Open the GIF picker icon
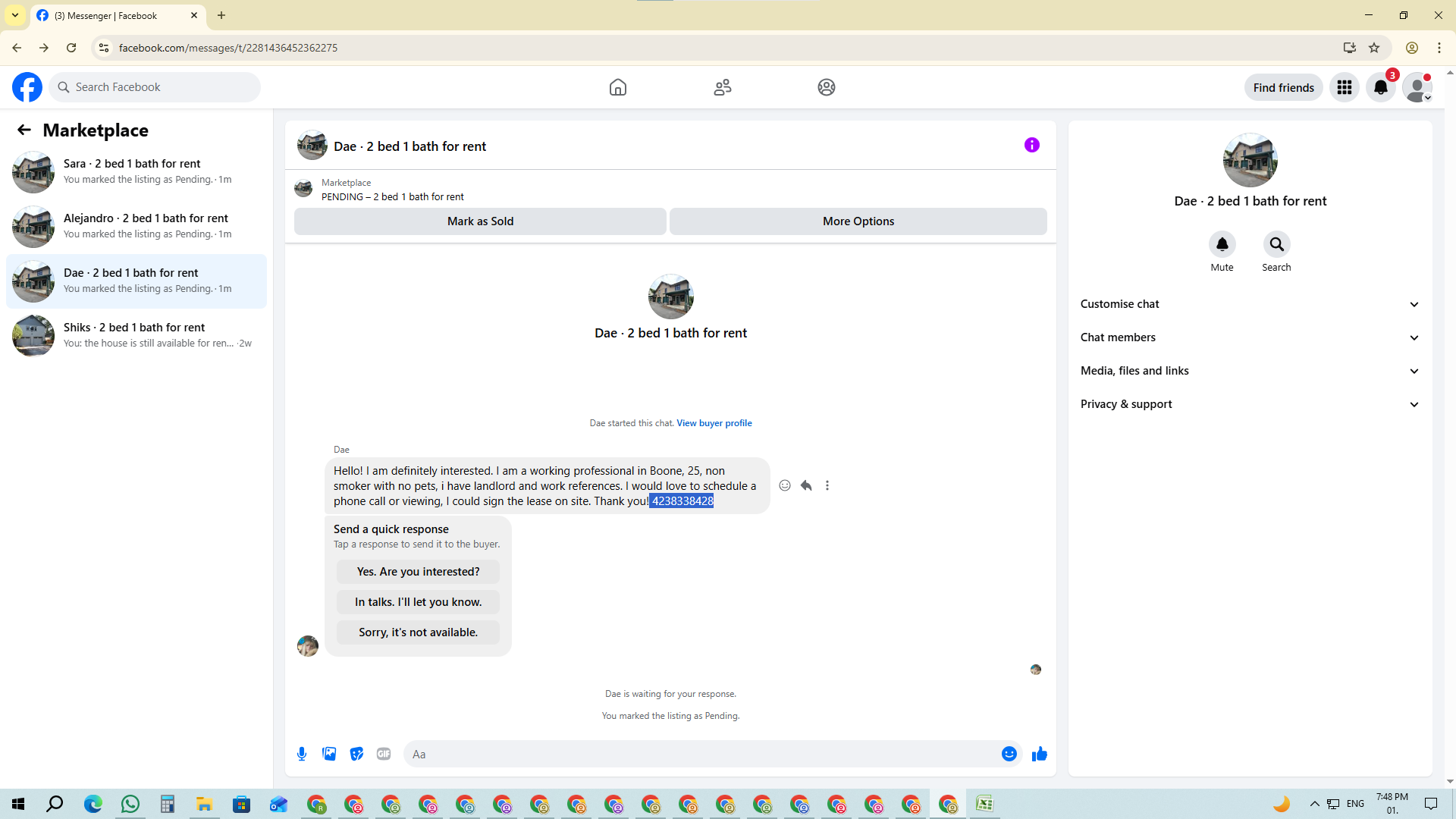The image size is (1456, 819). coord(384,754)
